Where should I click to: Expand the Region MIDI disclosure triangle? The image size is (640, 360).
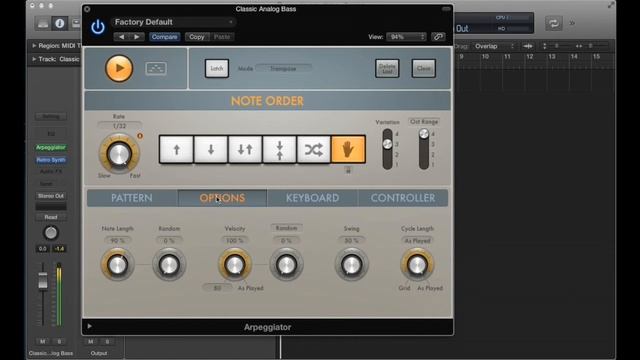point(34,46)
